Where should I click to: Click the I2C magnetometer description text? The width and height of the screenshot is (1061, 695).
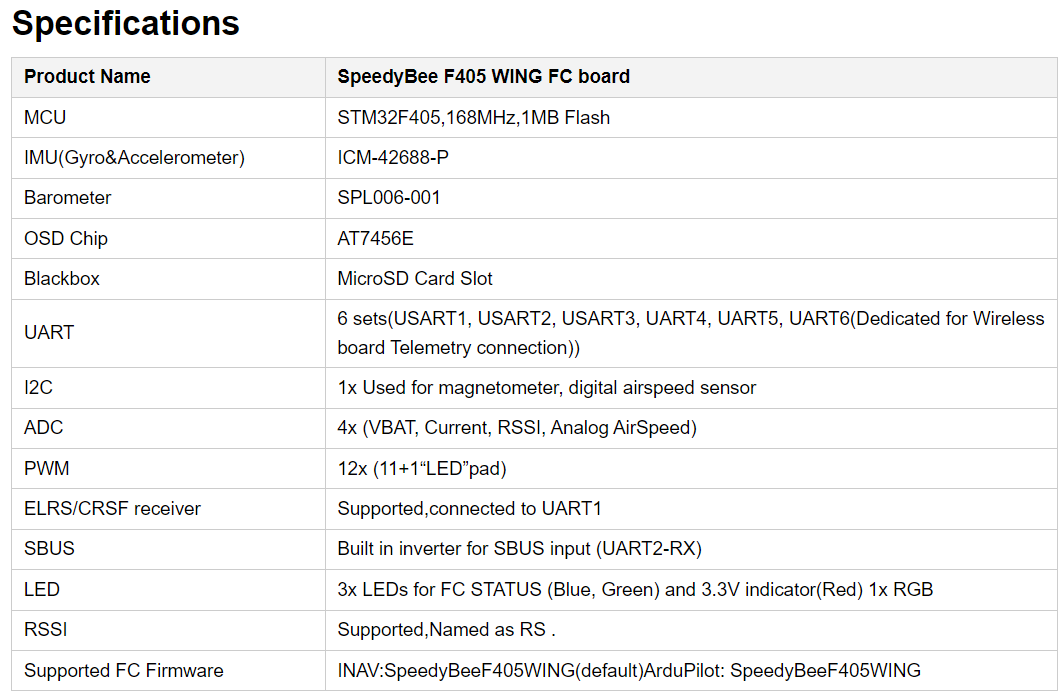547,388
